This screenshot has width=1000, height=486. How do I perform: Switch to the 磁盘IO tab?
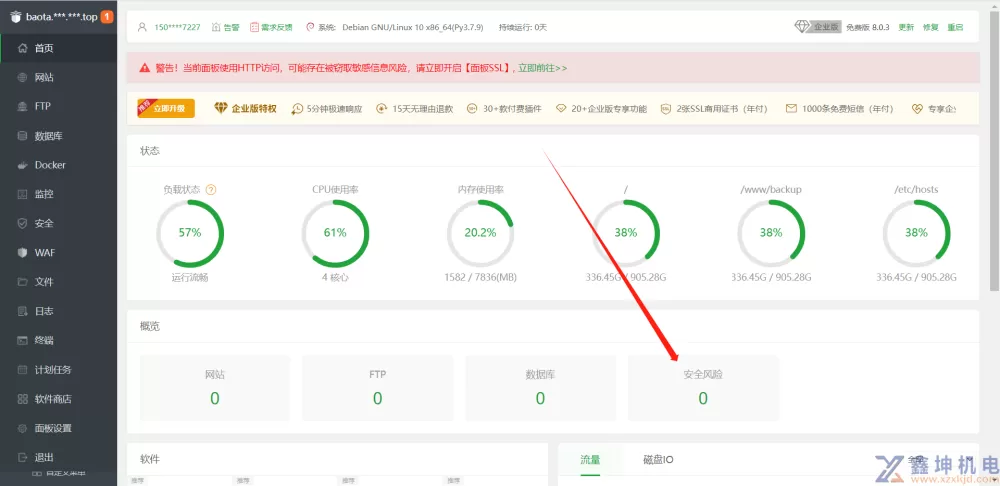[658, 460]
